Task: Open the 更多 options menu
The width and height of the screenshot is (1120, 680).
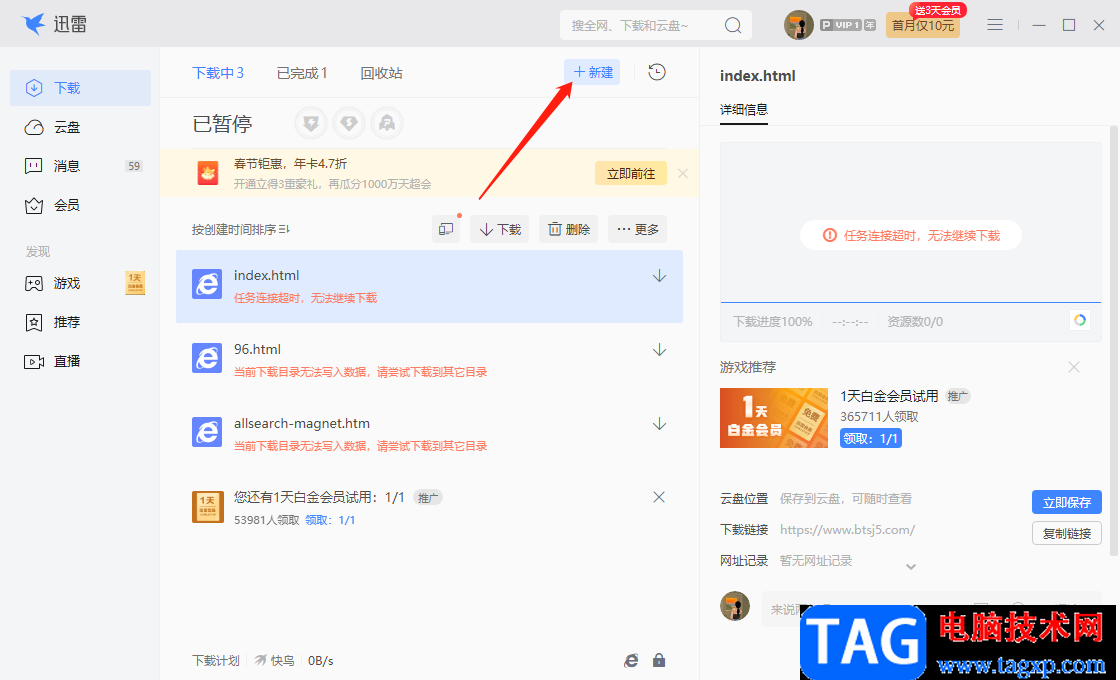Action: tap(637, 229)
